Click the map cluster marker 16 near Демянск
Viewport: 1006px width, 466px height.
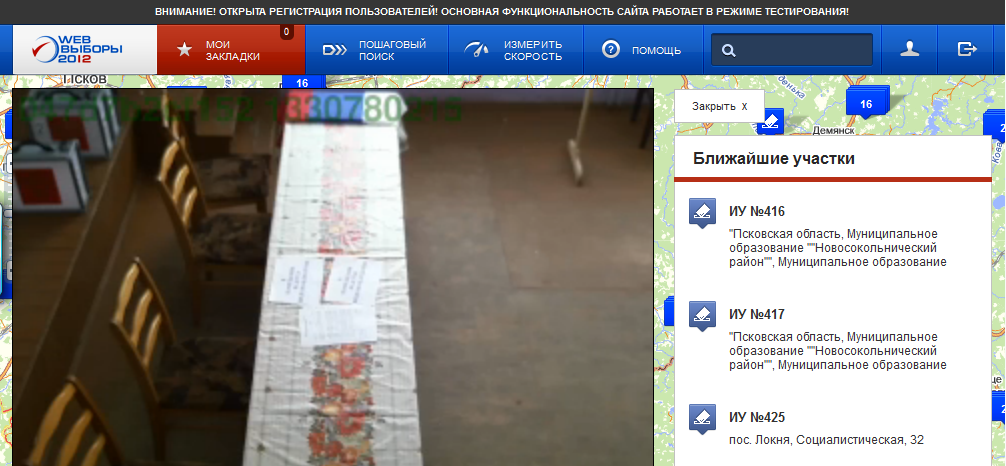click(866, 103)
